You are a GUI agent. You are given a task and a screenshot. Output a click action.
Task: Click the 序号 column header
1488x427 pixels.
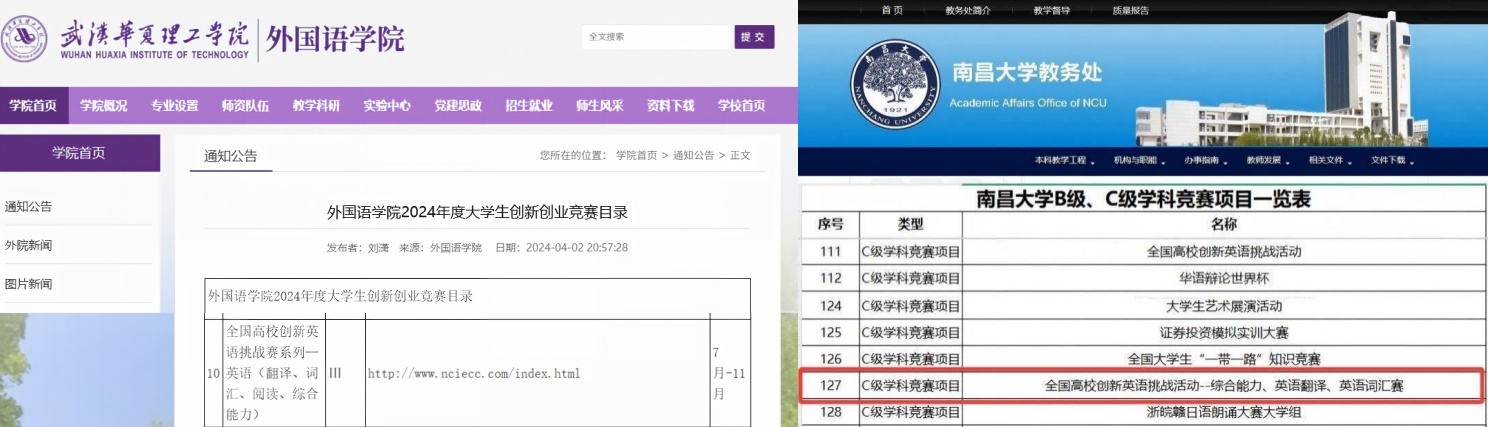click(x=830, y=224)
